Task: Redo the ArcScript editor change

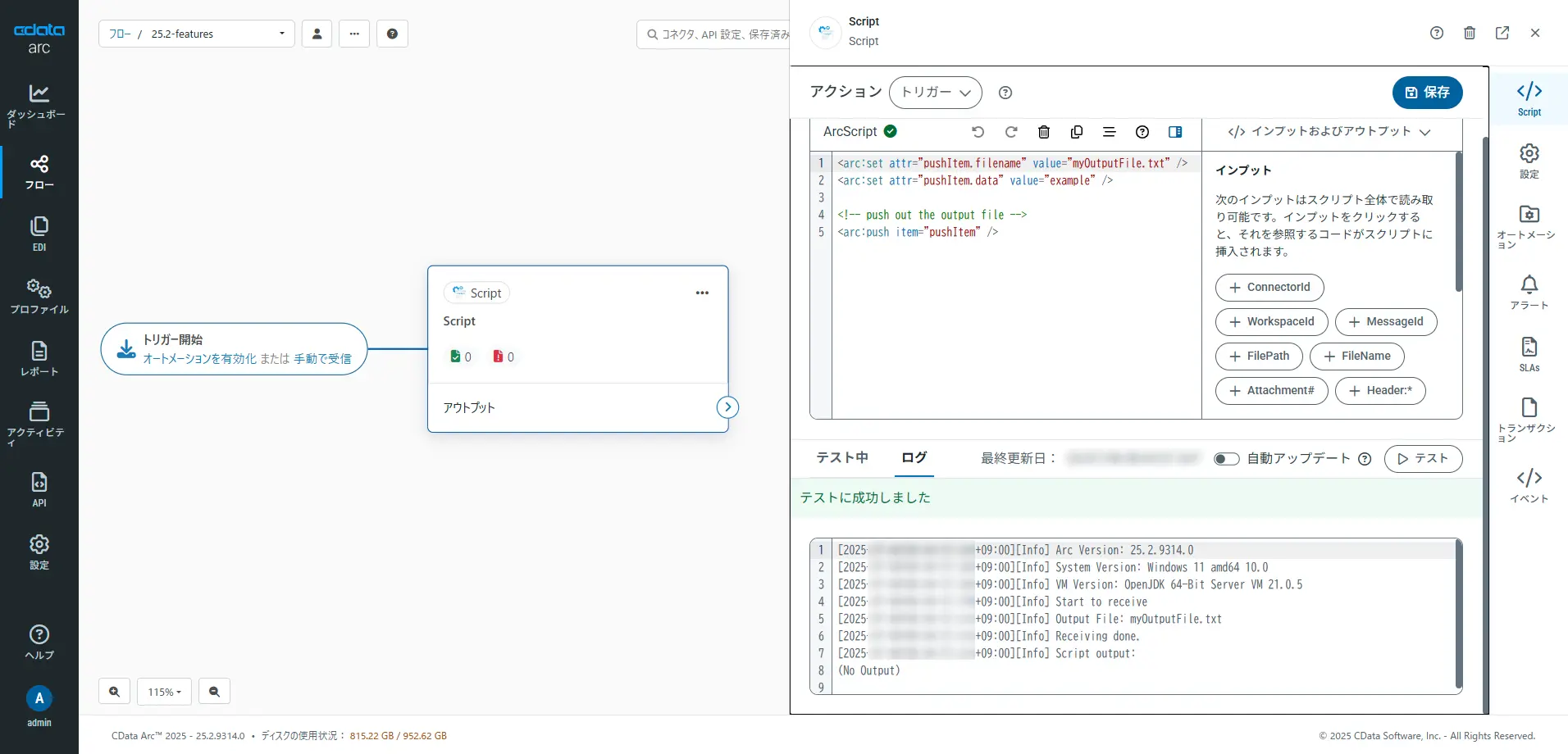Action: (x=1011, y=132)
